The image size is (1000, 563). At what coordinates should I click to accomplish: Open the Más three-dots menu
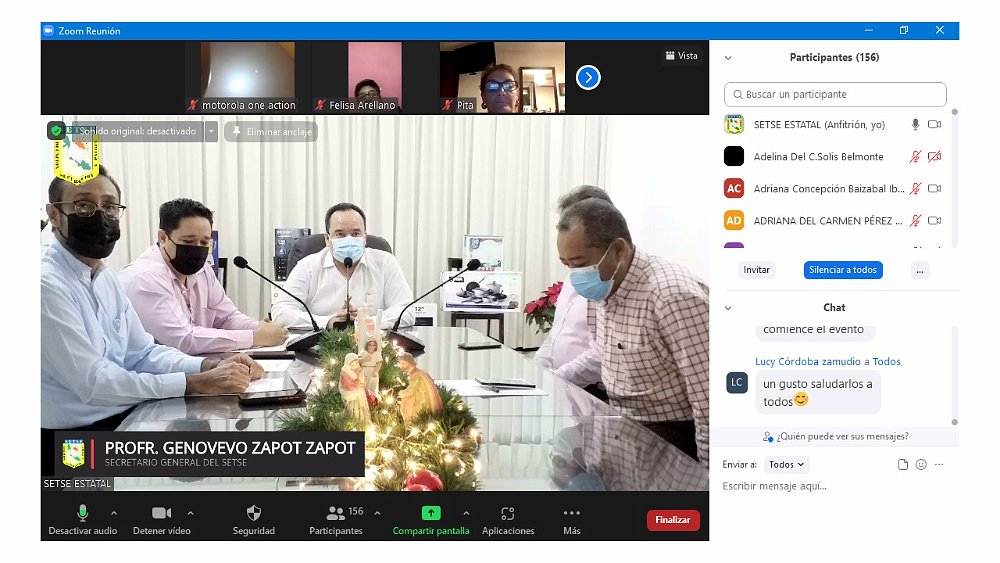click(571, 513)
